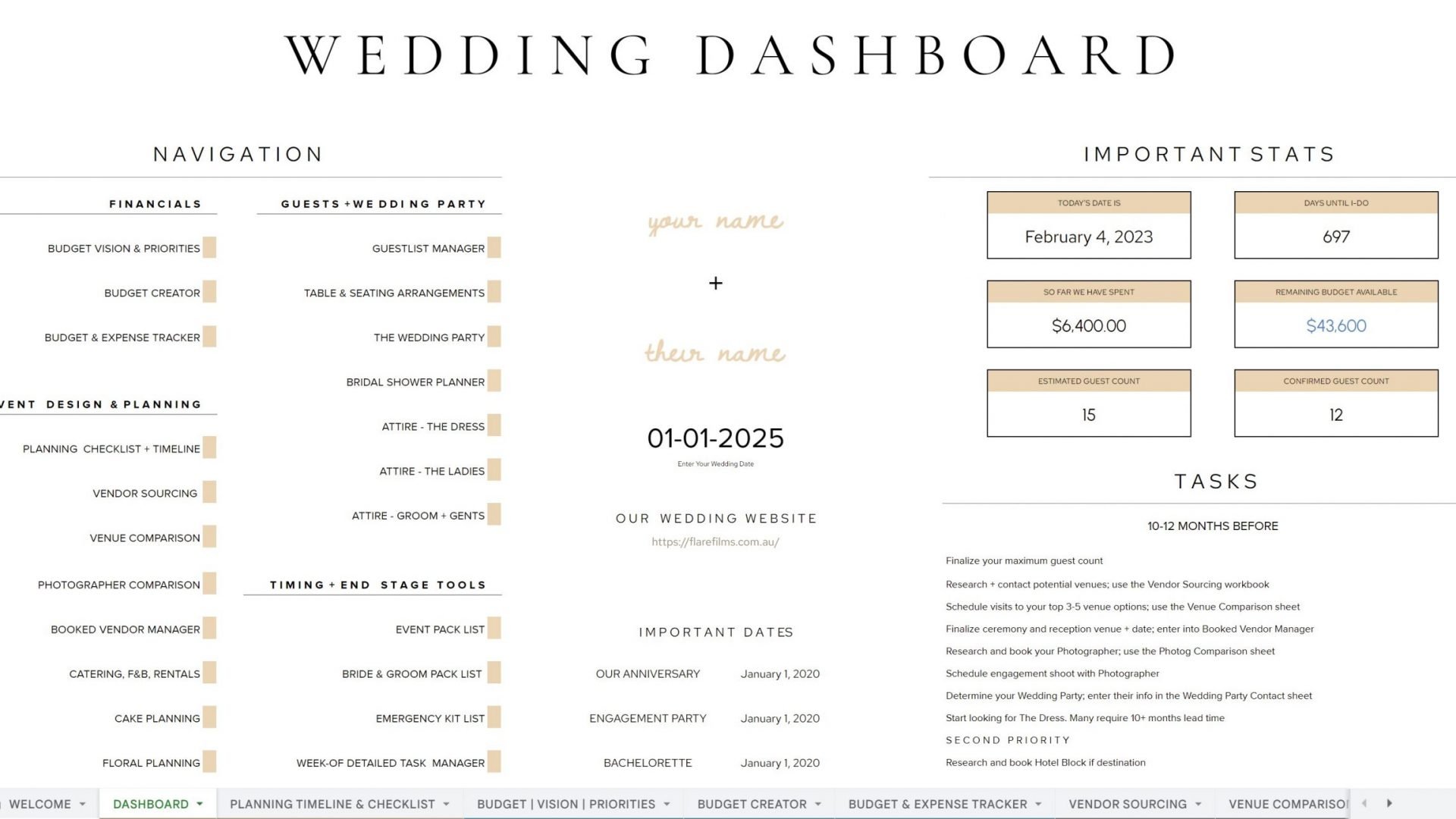Open VENDOR SOURCING navigation link
Screen dimensions: 1456x819
point(145,494)
